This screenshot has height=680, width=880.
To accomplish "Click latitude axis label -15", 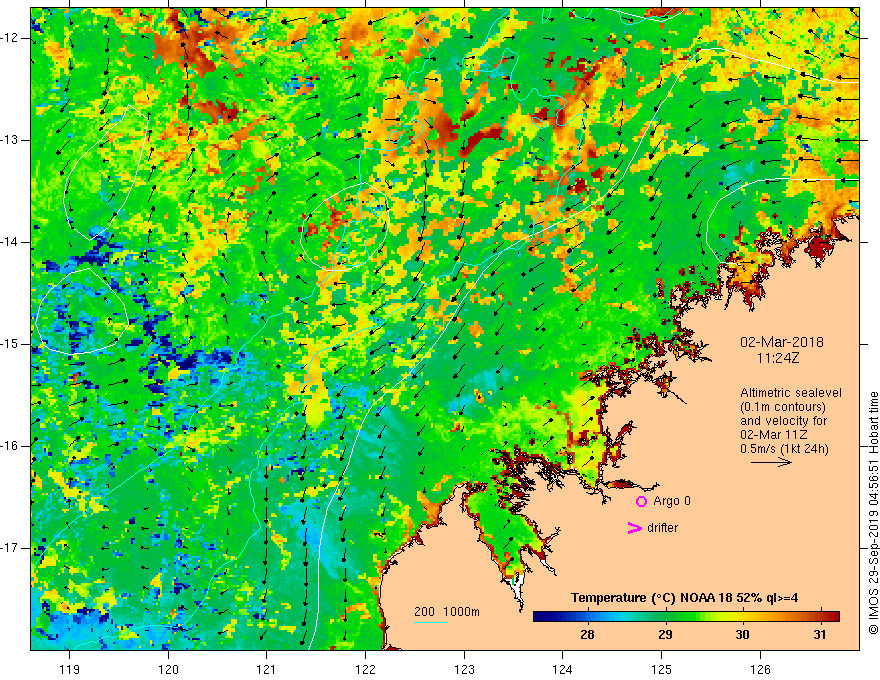I will (x=10, y=344).
